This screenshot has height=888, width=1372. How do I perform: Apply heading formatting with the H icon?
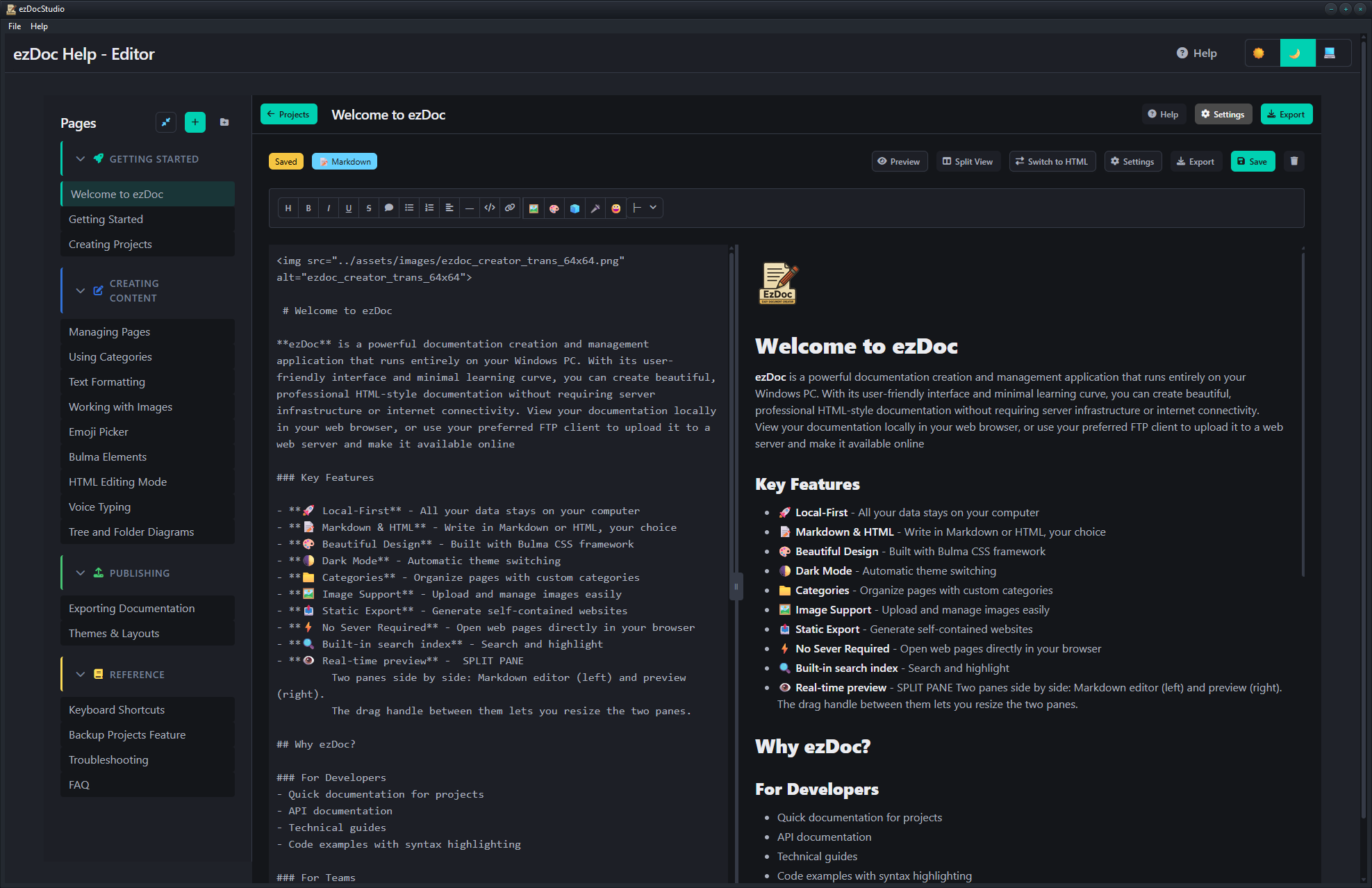(x=288, y=208)
